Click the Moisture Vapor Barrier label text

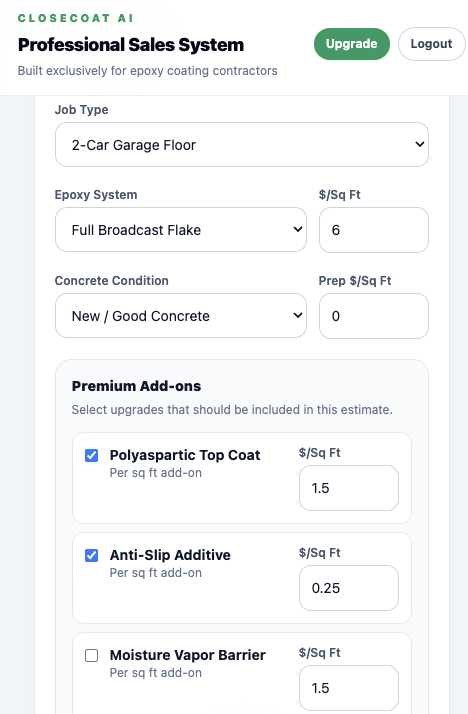(188, 655)
